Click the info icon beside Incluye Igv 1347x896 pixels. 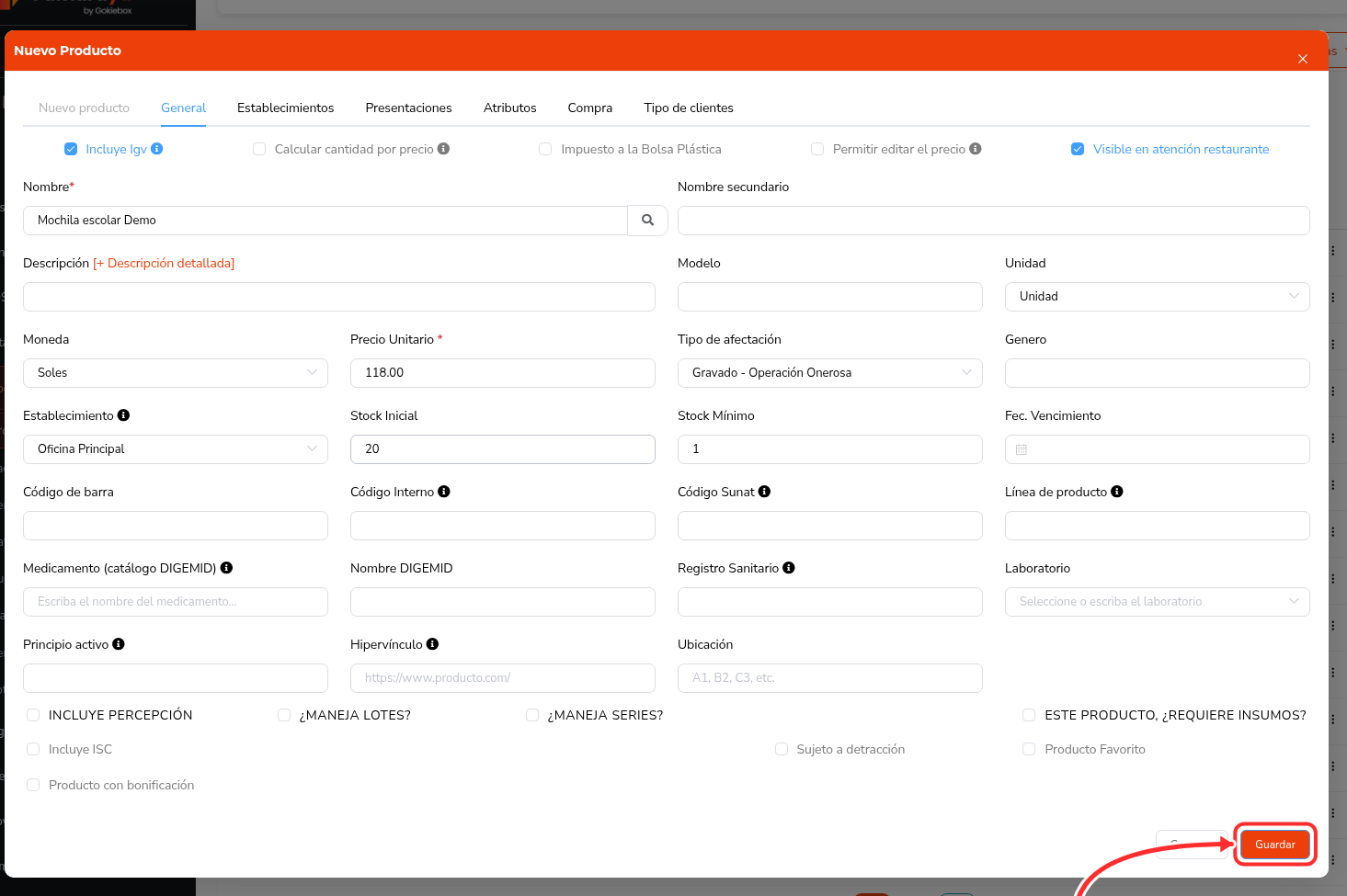point(157,149)
